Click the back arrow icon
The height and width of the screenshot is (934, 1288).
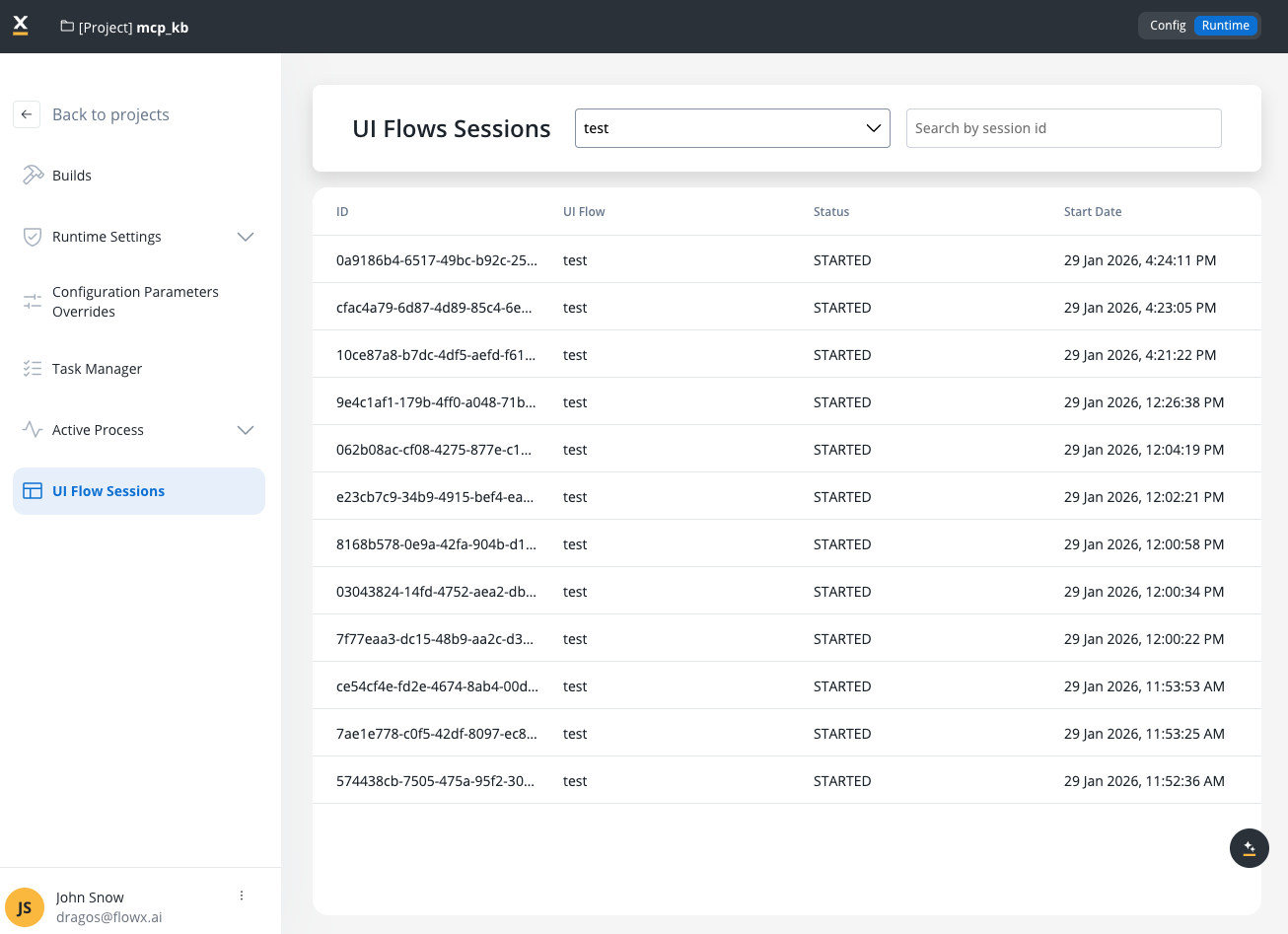click(27, 114)
